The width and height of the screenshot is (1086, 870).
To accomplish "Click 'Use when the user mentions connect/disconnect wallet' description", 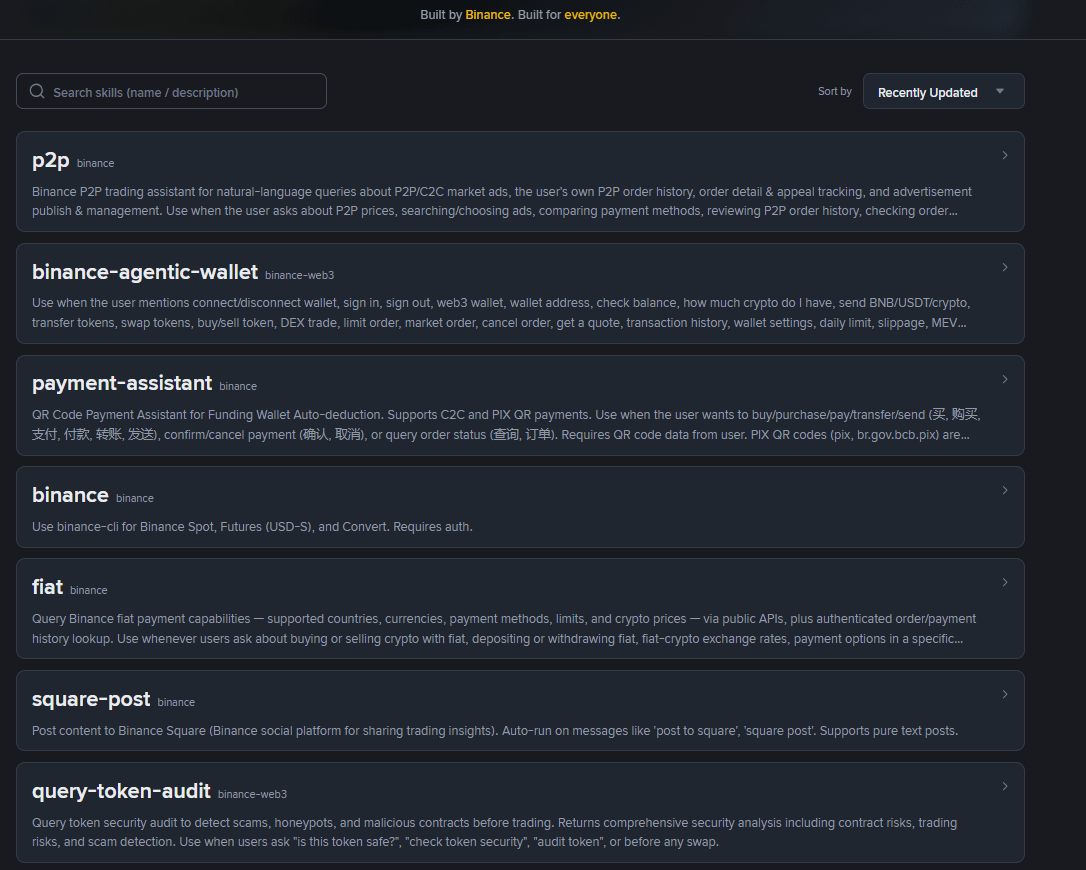I will click(501, 312).
